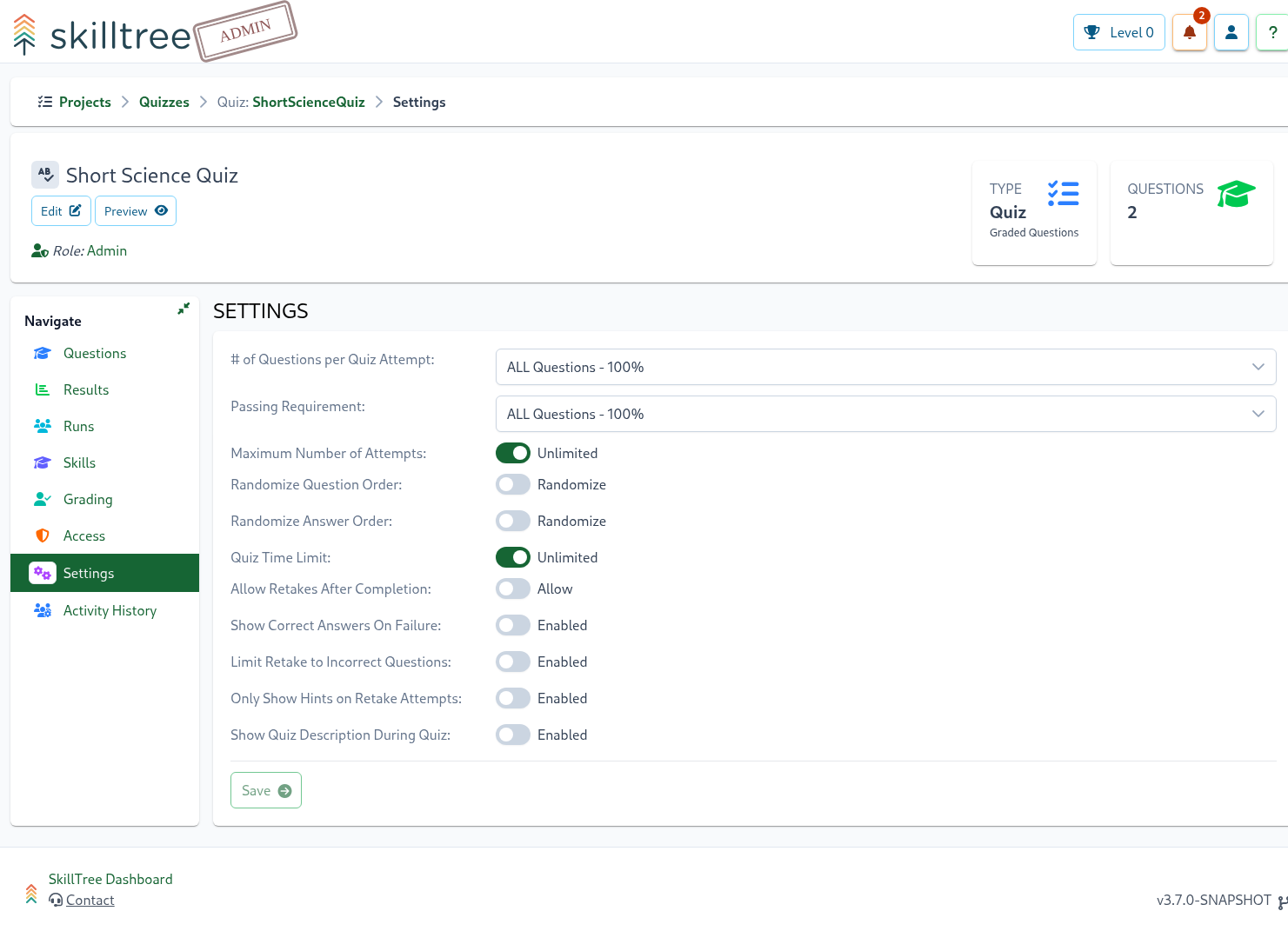
Task: Click the v3.7.0-SNAPSHOT version text
Action: click(1214, 900)
